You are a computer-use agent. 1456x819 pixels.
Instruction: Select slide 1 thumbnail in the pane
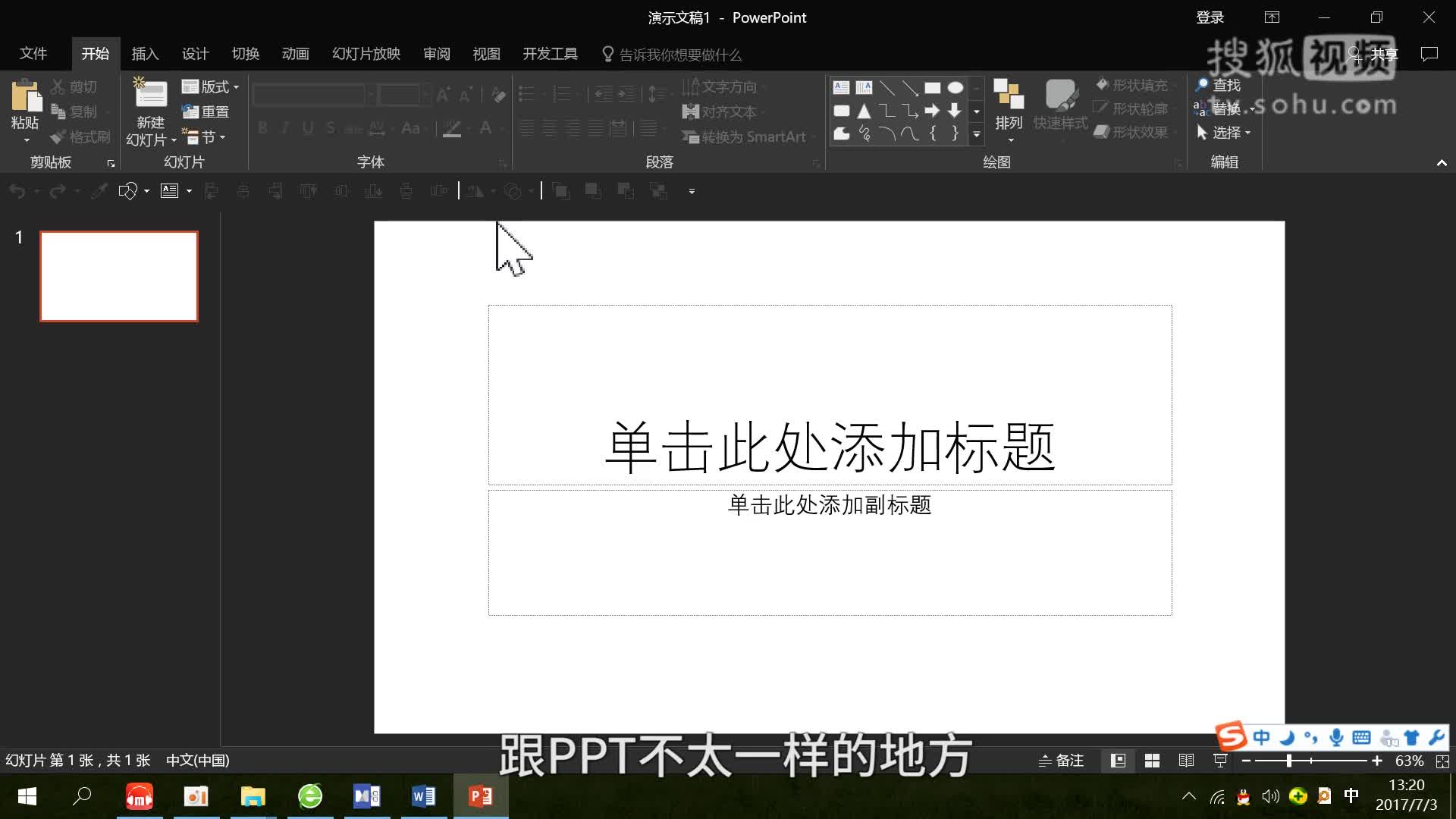(x=118, y=275)
